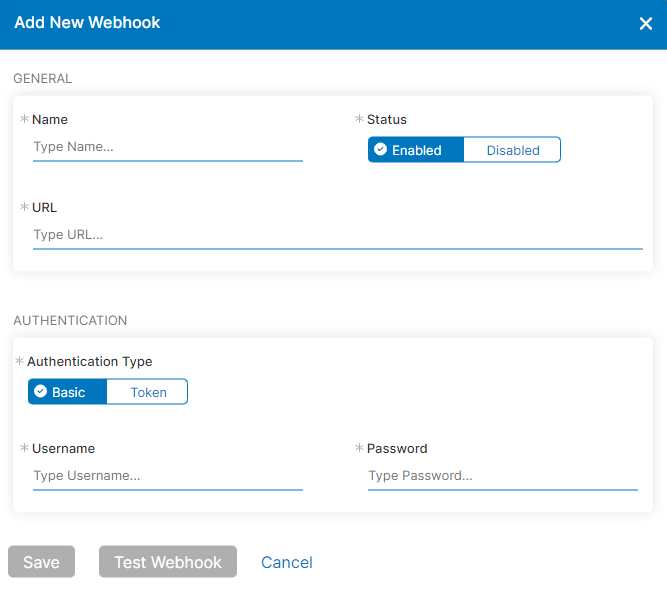Click the Name field label
This screenshot has width=667, height=590.
pyautogui.click(x=50, y=119)
